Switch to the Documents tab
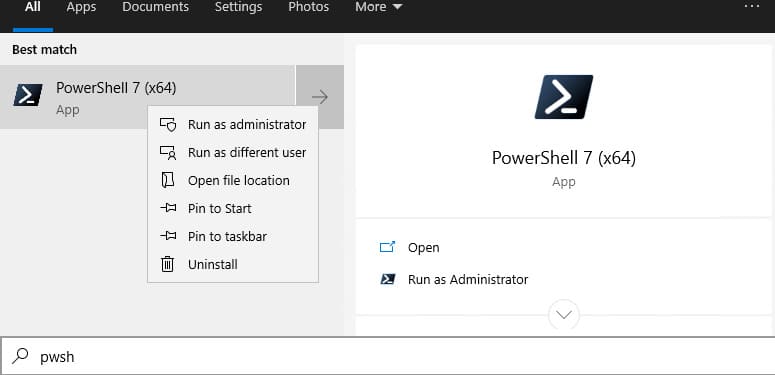Viewport: 775px width, 375px height. click(x=156, y=7)
